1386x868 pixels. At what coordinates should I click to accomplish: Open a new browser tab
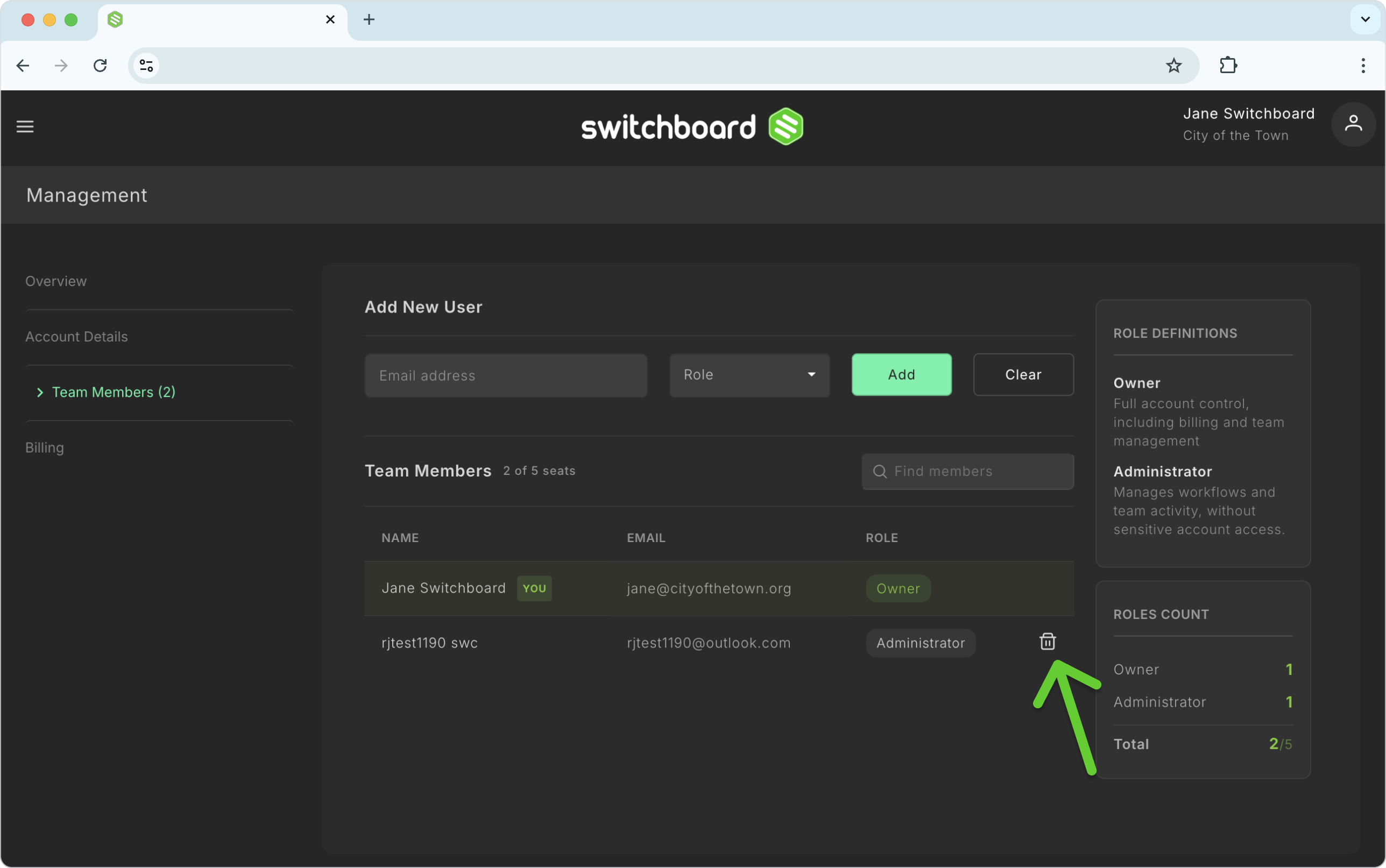pyautogui.click(x=369, y=19)
